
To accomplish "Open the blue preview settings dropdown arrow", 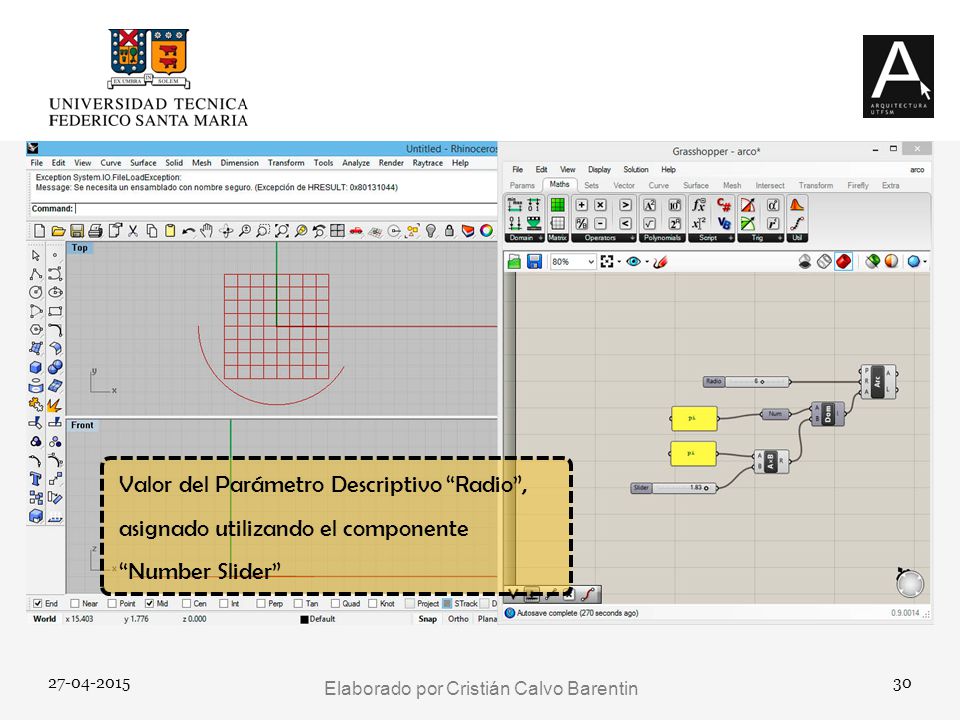I will (x=924, y=262).
